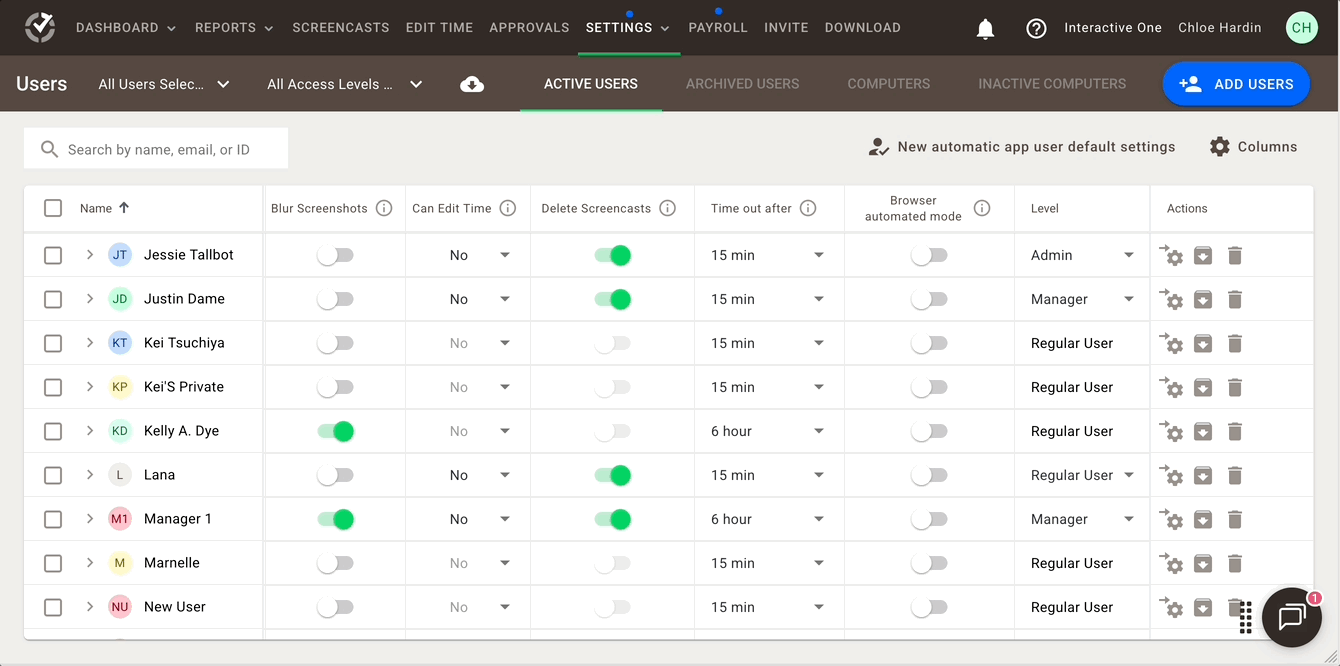Click the Add Users button
This screenshot has height=666, width=1340.
(x=1236, y=84)
